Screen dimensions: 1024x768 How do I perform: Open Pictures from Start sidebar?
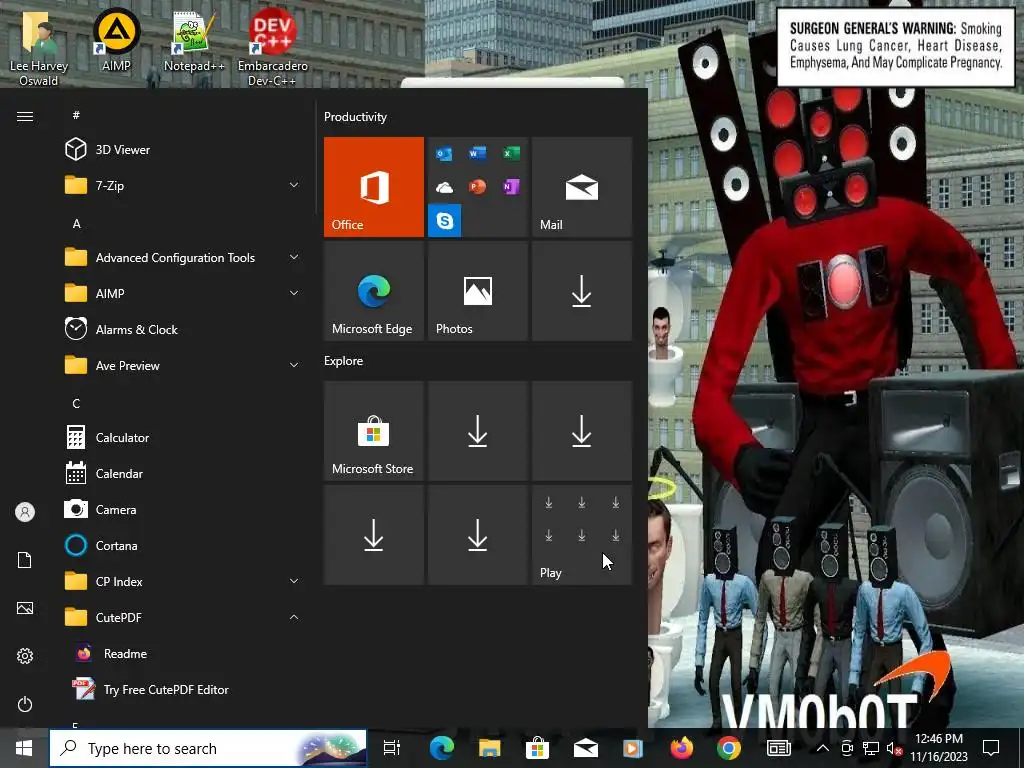coord(25,608)
